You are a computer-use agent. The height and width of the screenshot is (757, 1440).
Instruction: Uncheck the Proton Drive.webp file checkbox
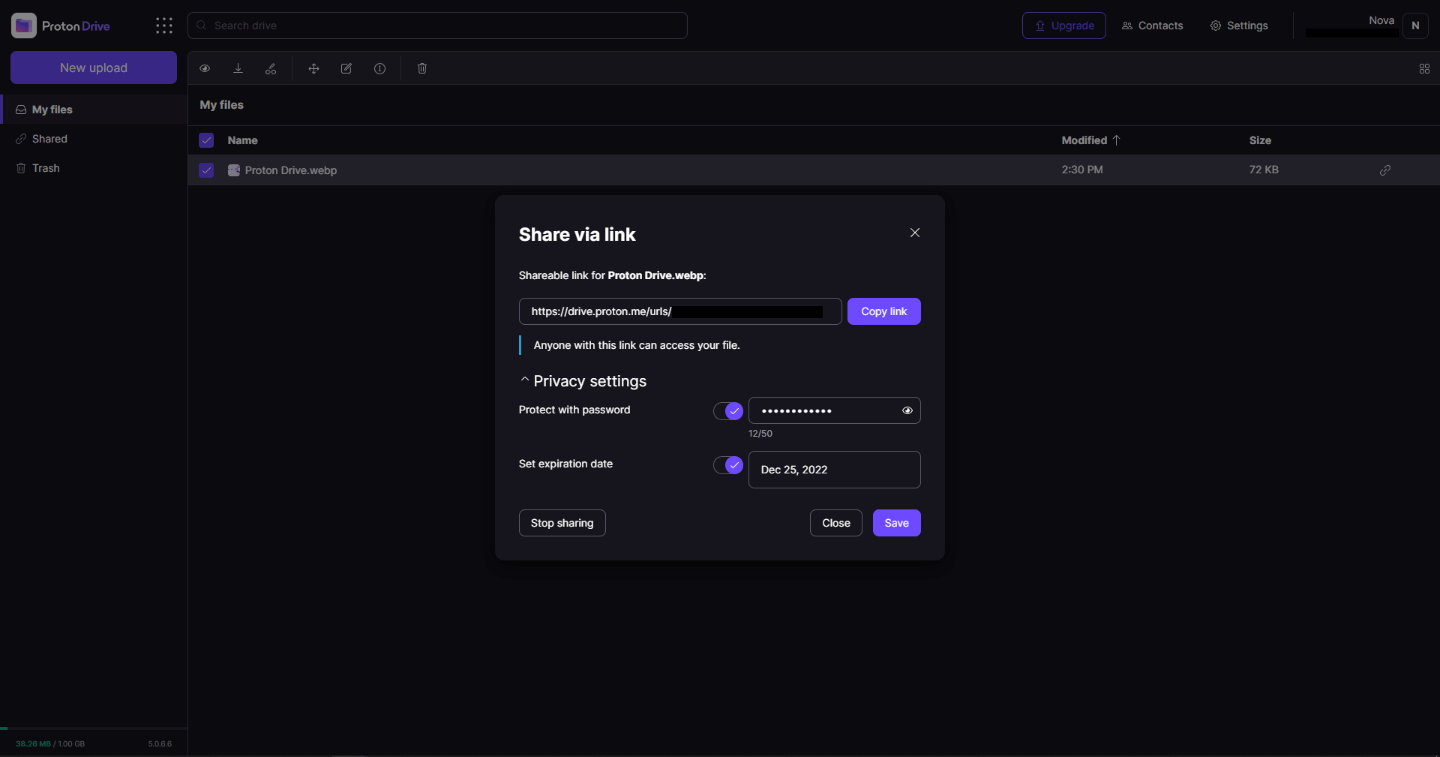click(206, 170)
